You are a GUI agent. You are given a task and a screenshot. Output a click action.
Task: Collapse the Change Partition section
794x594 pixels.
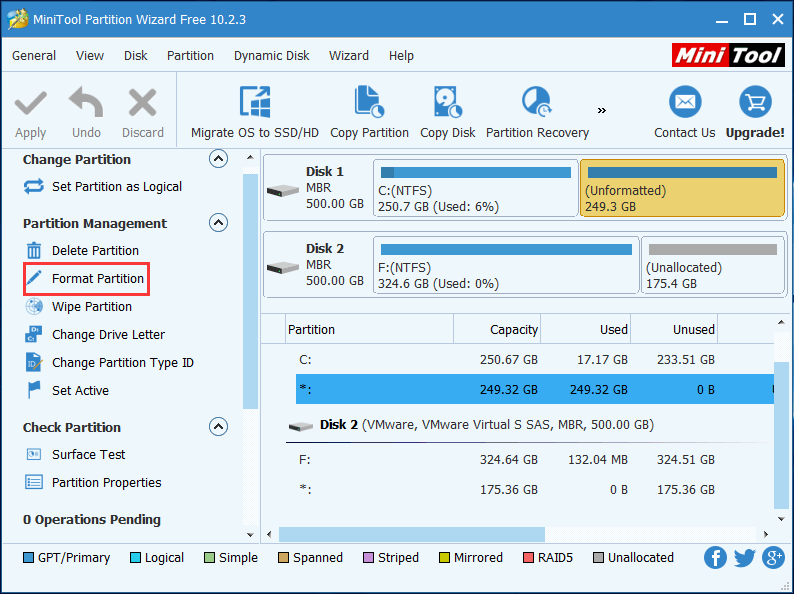pos(218,159)
